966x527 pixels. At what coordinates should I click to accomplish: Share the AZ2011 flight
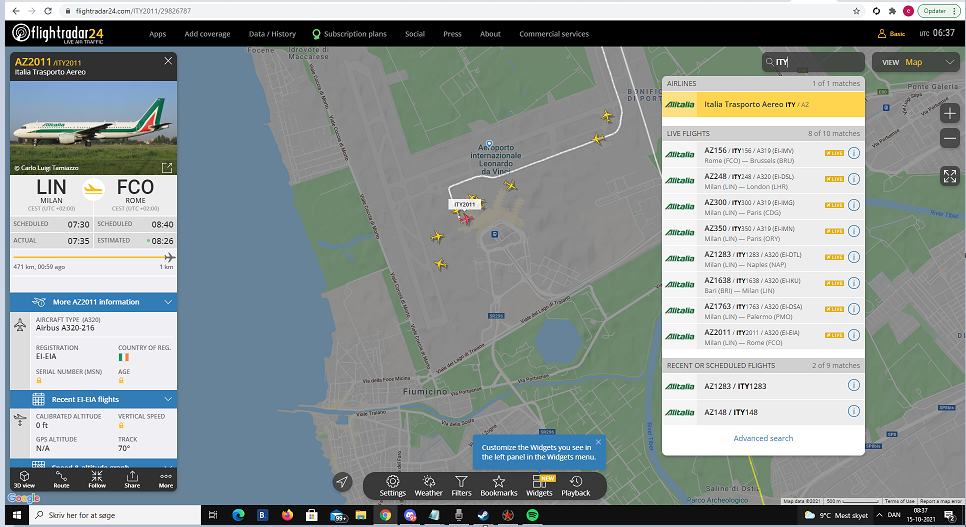click(x=132, y=480)
